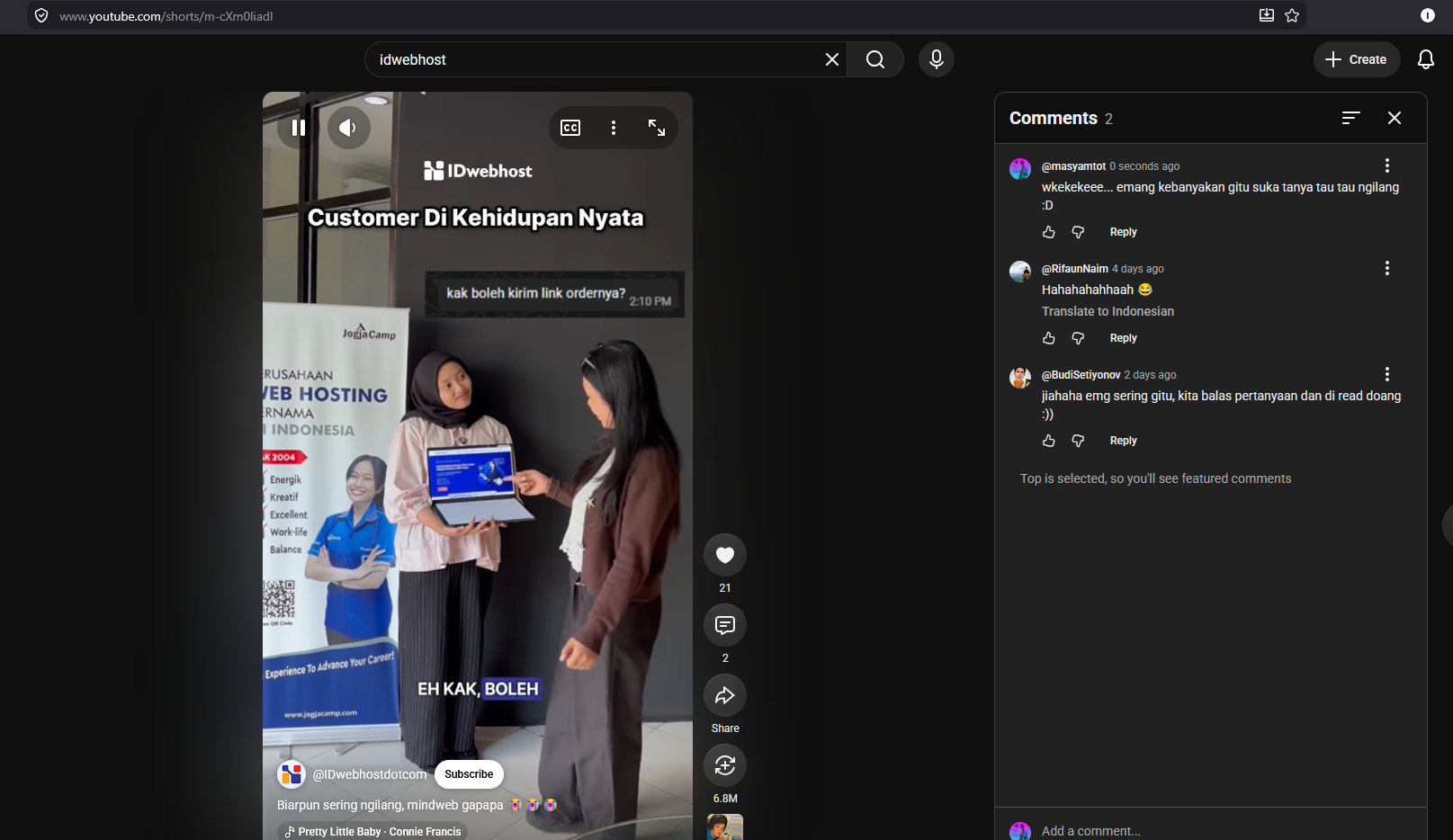This screenshot has height=840, width=1453.
Task: Open the @masyamtot username link
Action: tap(1073, 166)
